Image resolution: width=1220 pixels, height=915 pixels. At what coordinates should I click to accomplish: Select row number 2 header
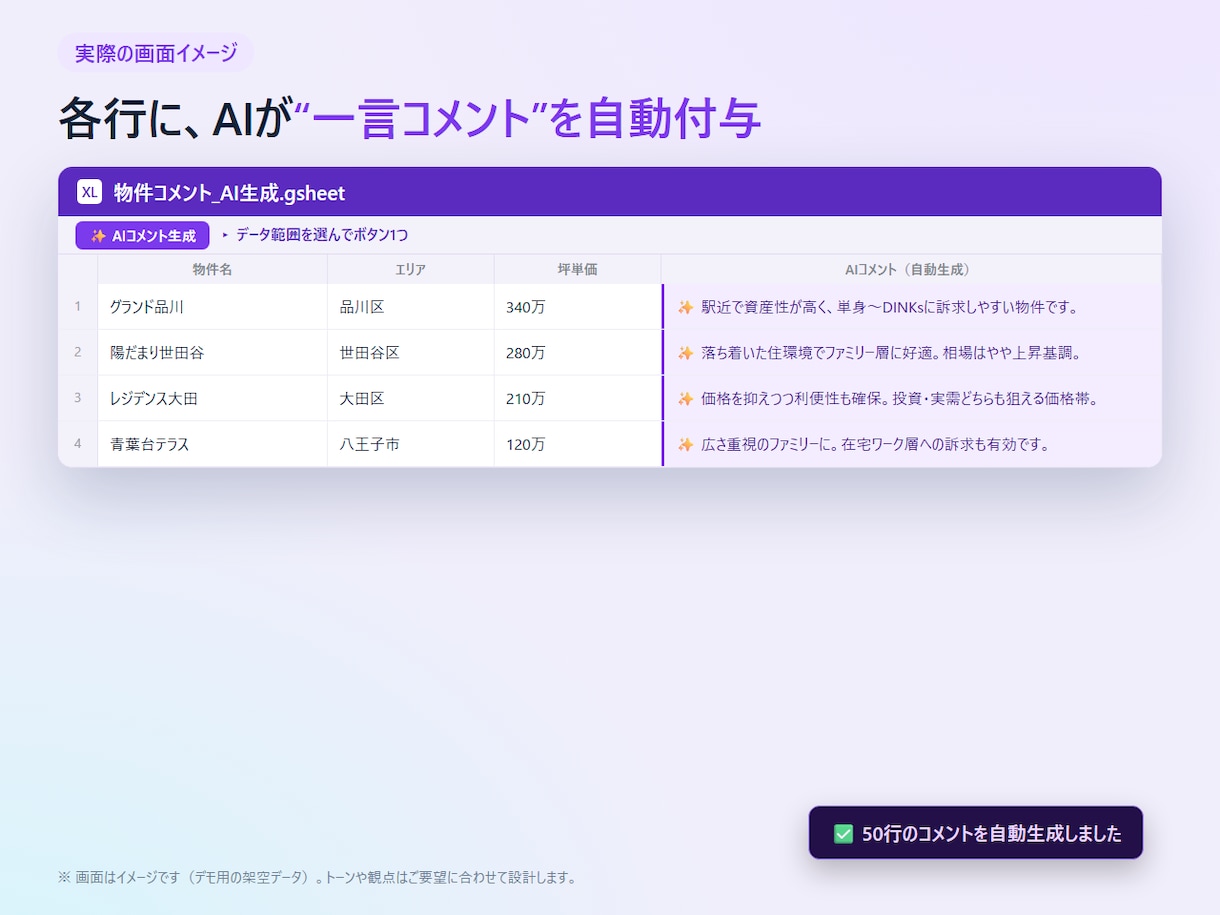[x=78, y=352]
